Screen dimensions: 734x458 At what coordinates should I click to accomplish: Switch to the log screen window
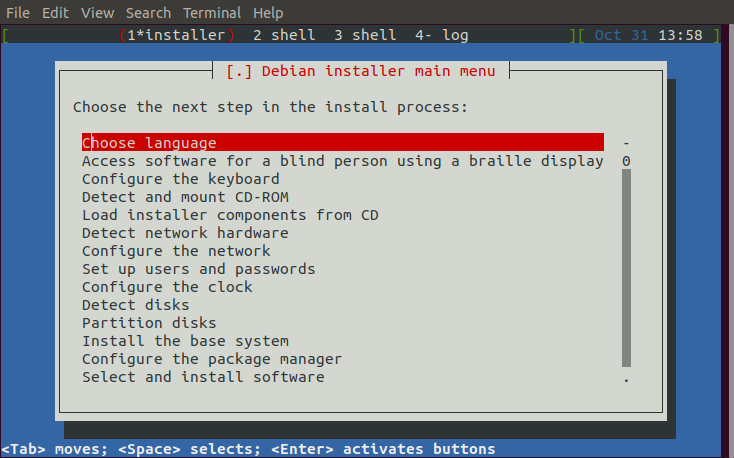(441, 35)
